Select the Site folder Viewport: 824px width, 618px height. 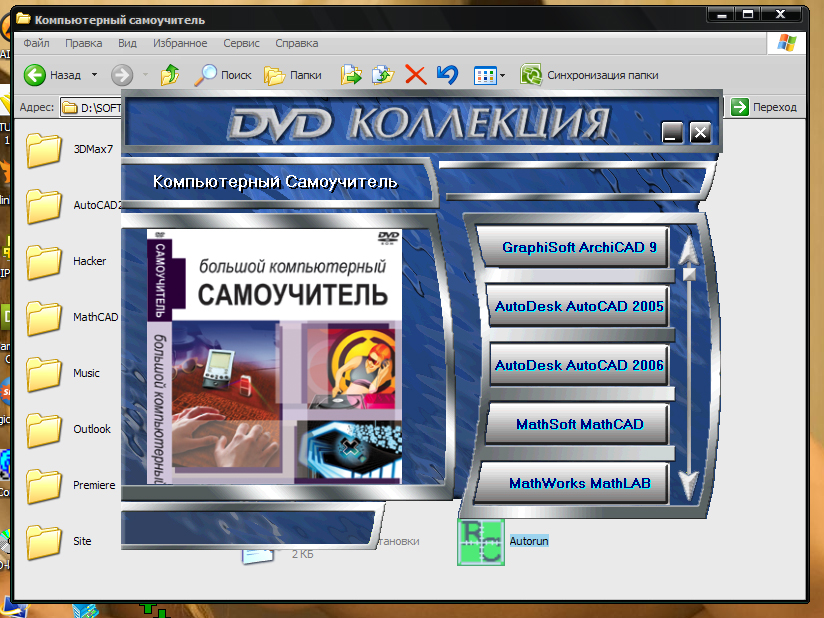[x=59, y=542]
